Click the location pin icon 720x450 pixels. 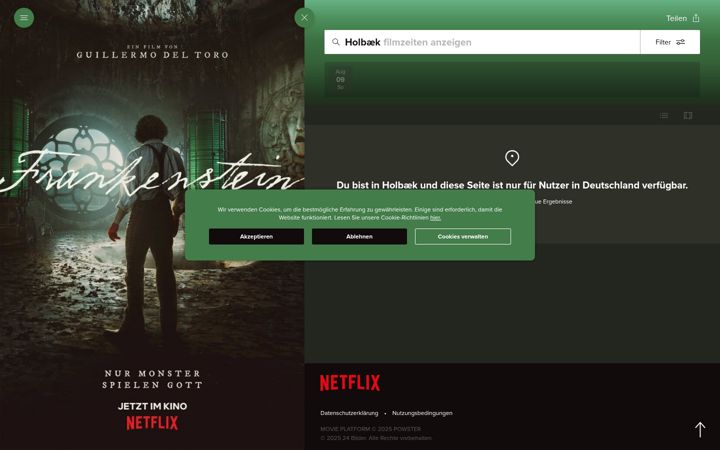click(x=512, y=158)
